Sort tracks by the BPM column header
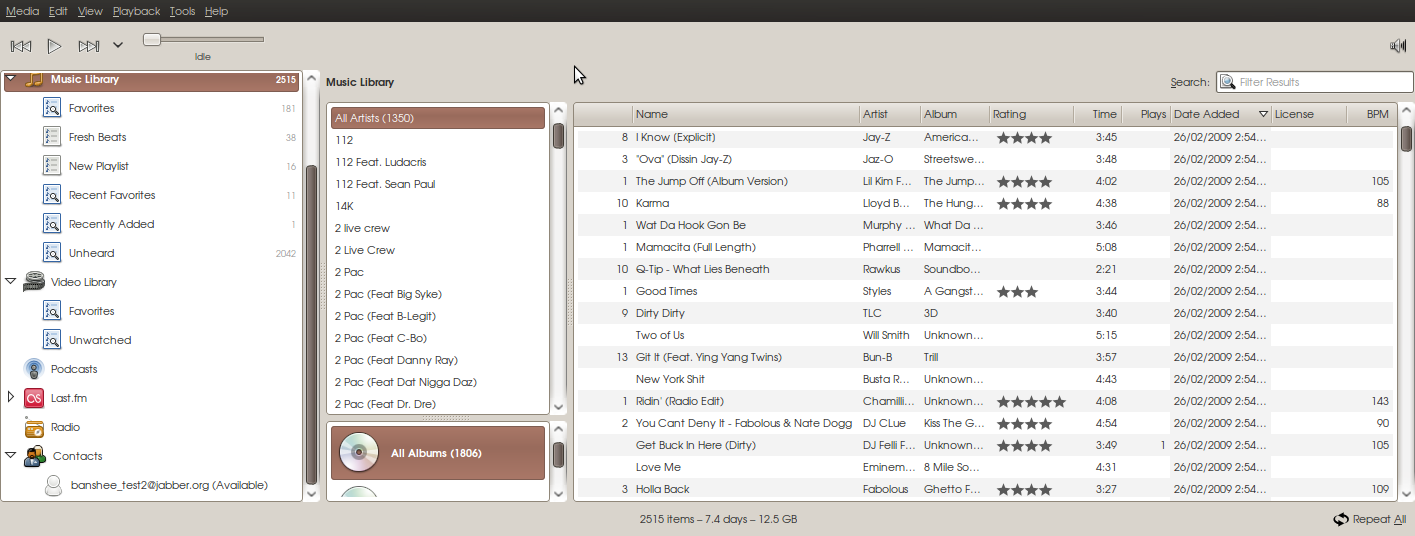The height and width of the screenshot is (536, 1415). pos(1370,114)
